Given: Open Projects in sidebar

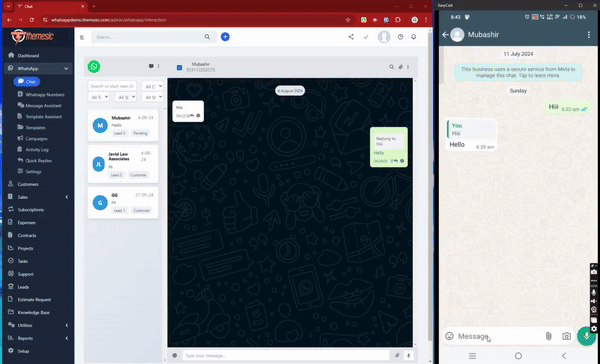Looking at the screenshot, I should (25, 248).
